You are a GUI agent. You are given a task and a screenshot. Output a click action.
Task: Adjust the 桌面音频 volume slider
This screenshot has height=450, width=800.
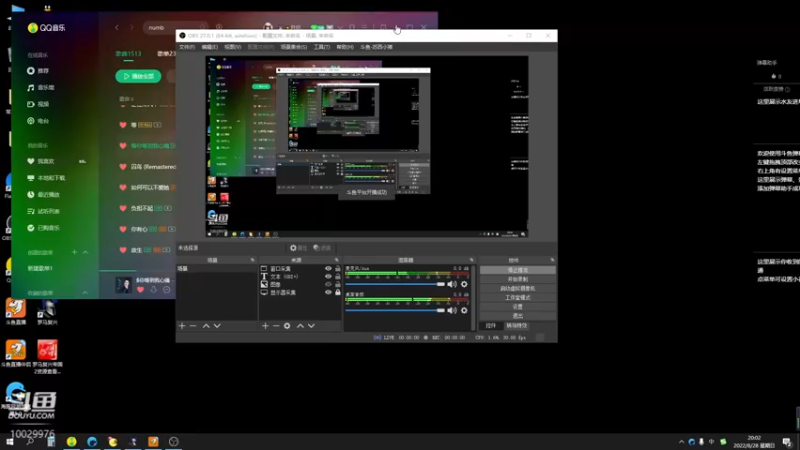coord(395,310)
